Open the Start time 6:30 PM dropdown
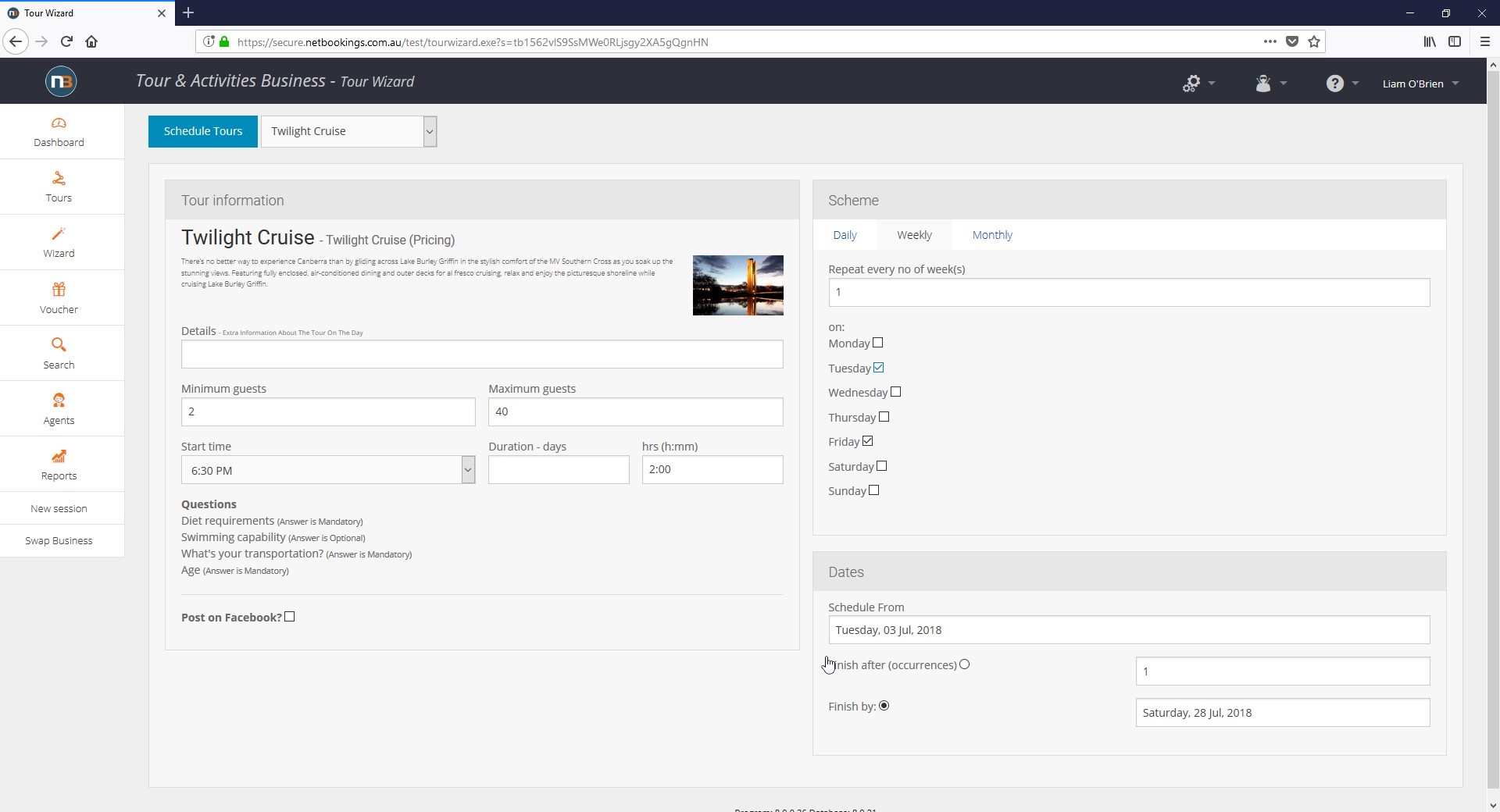 pyautogui.click(x=328, y=470)
